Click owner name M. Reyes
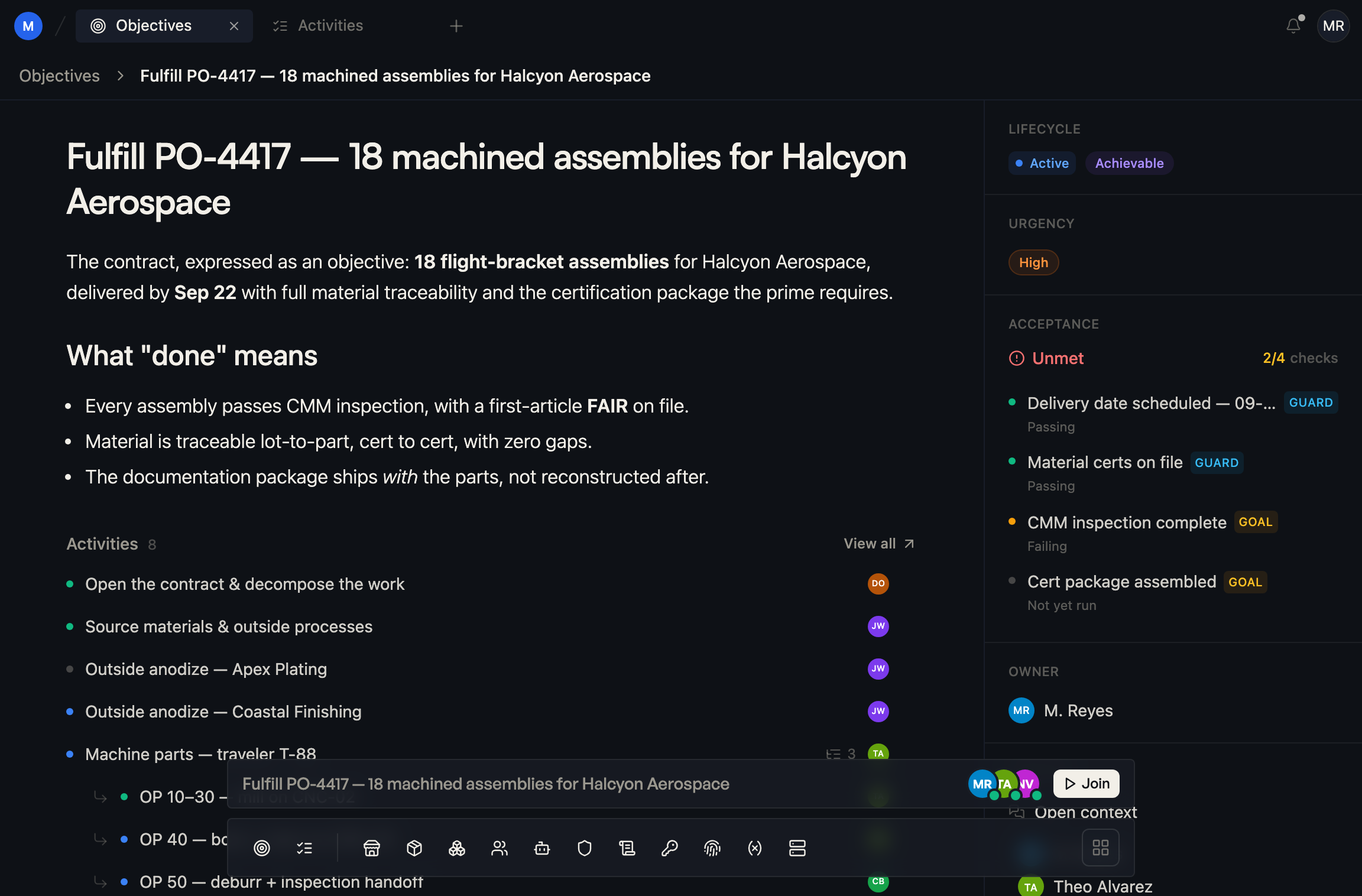This screenshot has width=1362, height=896. click(1078, 710)
